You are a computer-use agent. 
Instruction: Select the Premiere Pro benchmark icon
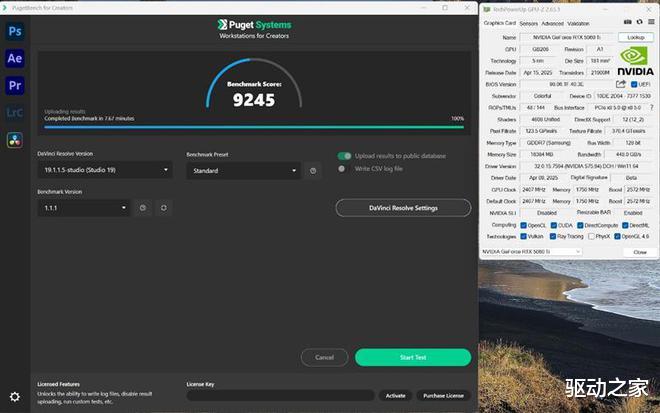[x=15, y=85]
